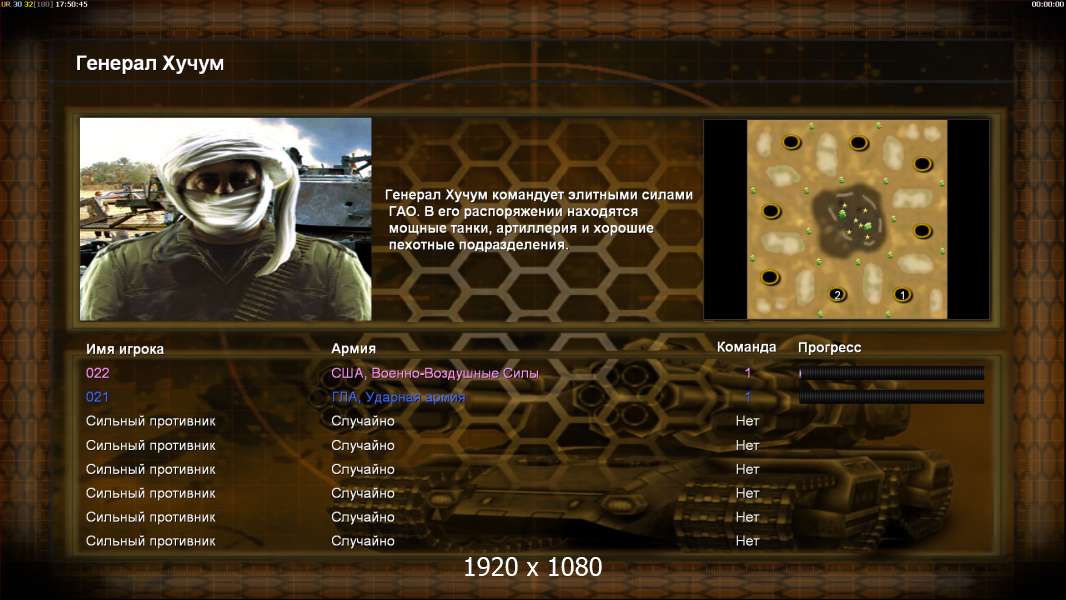Image resolution: width=1066 pixels, height=600 pixels.
Task: Click the 'Команда' column header
Action: pos(746,347)
